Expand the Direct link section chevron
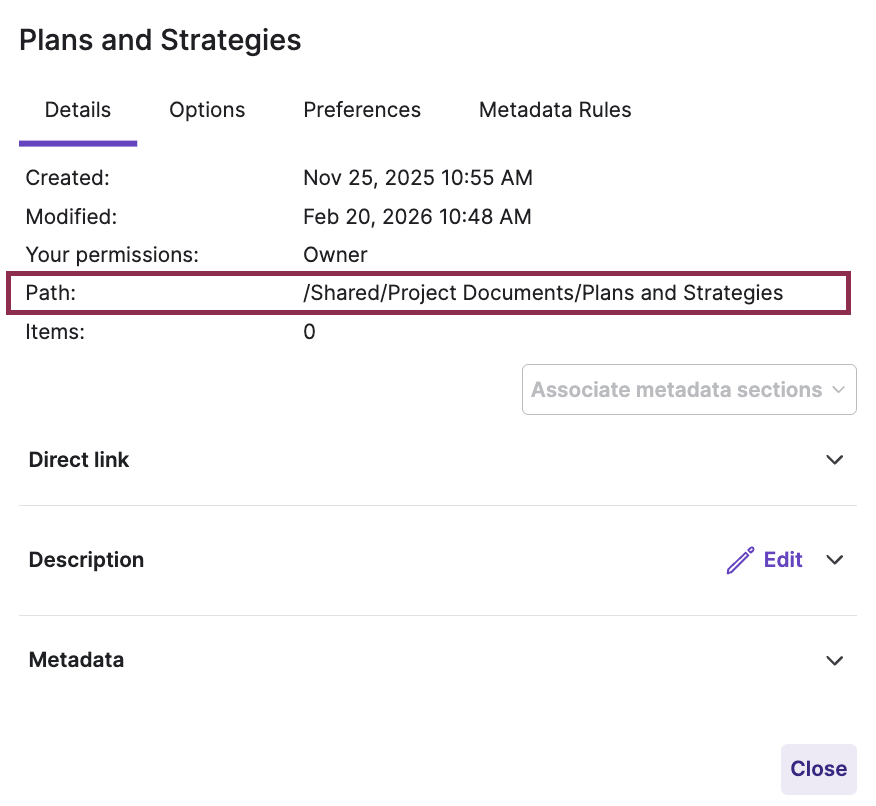 tap(835, 460)
